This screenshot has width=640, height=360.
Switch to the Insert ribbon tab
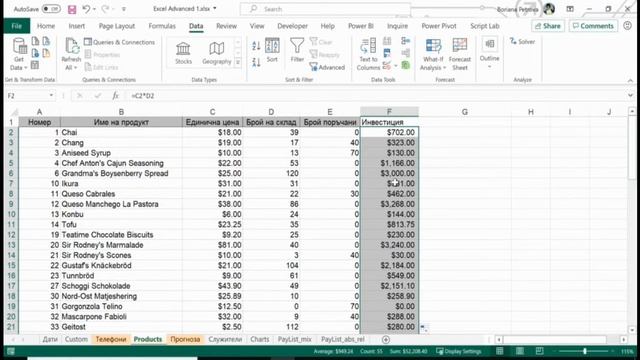[x=77, y=26]
